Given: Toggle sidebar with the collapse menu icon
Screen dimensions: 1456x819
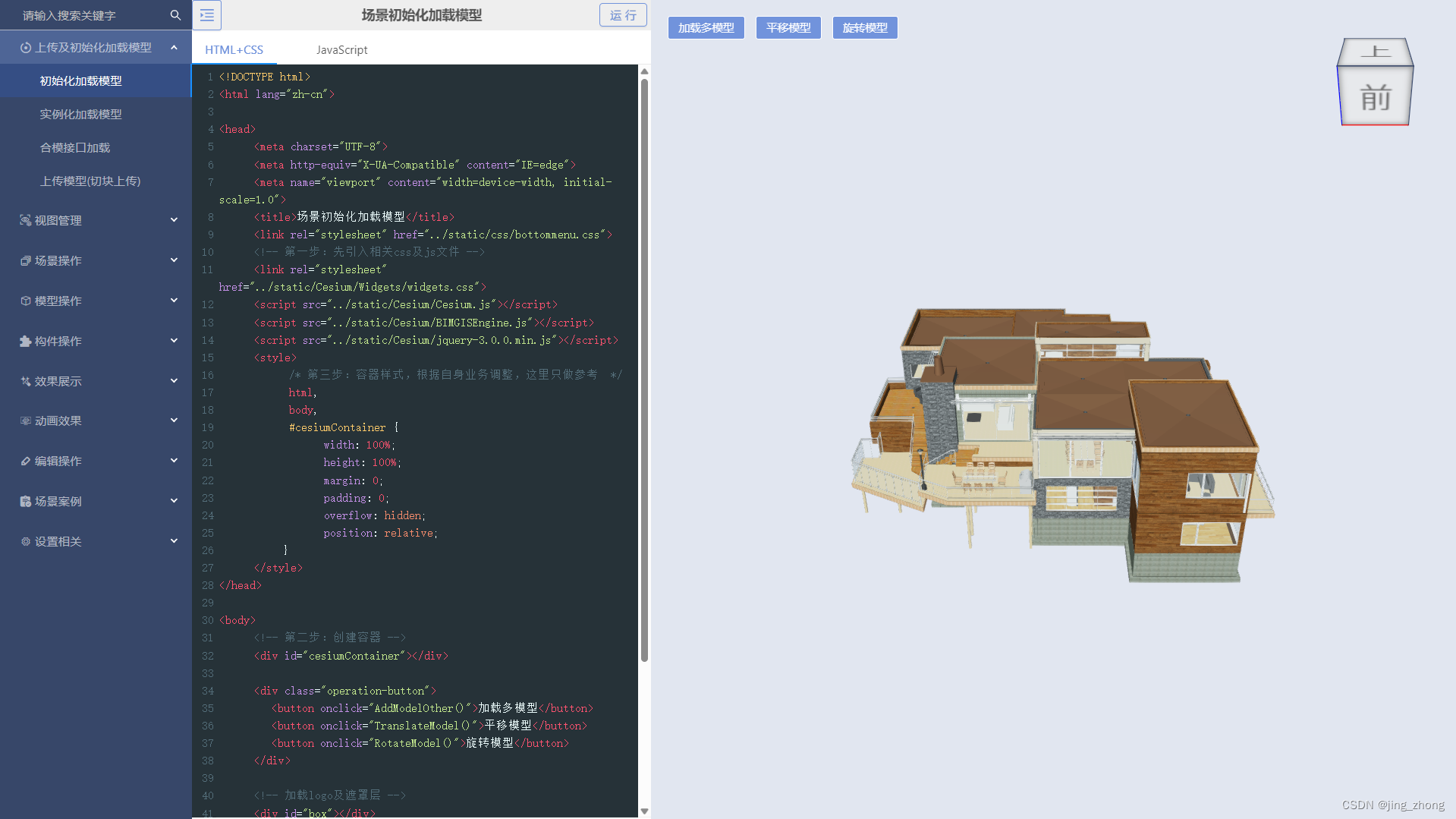Looking at the screenshot, I should (207, 15).
